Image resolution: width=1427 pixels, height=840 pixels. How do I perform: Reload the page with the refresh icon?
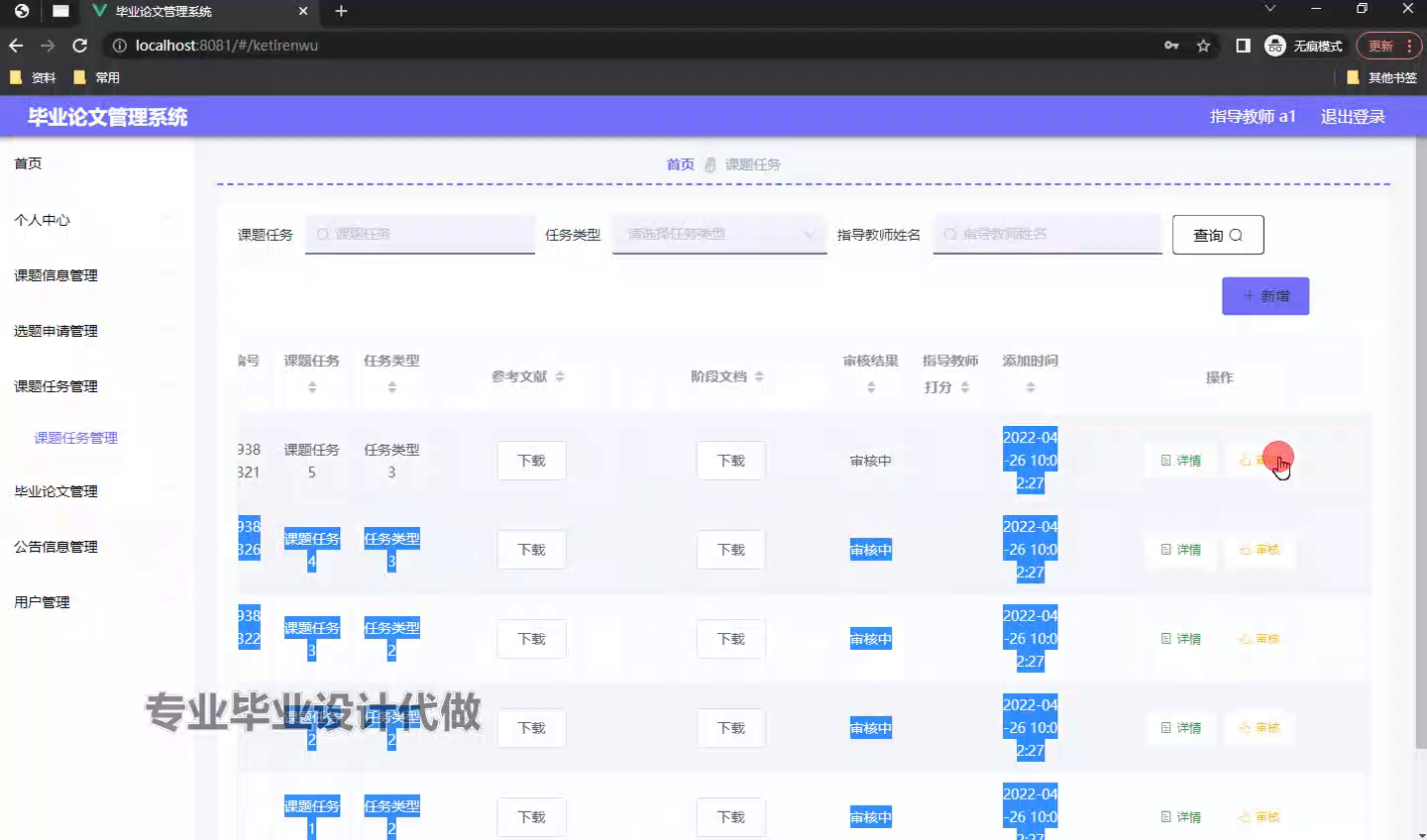coord(80,46)
